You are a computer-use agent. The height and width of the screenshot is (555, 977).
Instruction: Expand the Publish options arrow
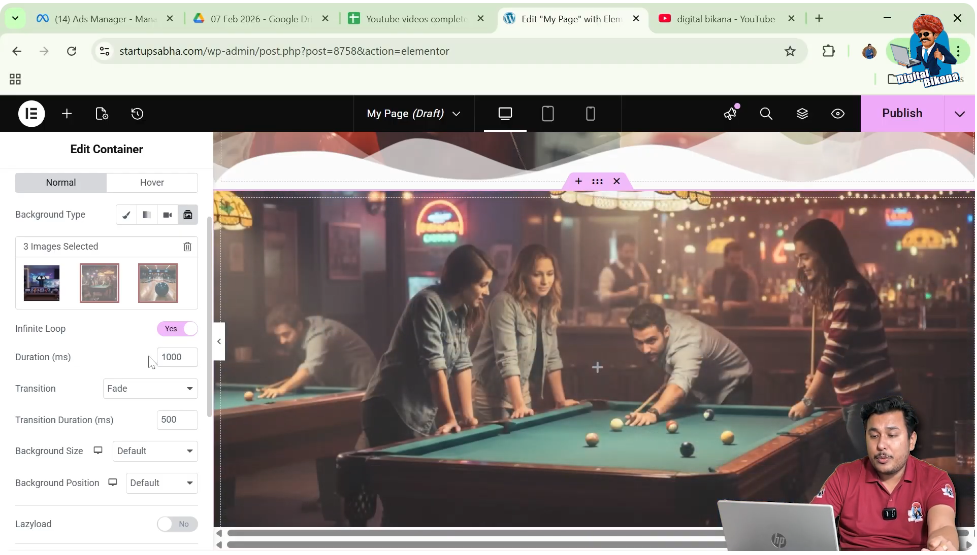point(960,114)
